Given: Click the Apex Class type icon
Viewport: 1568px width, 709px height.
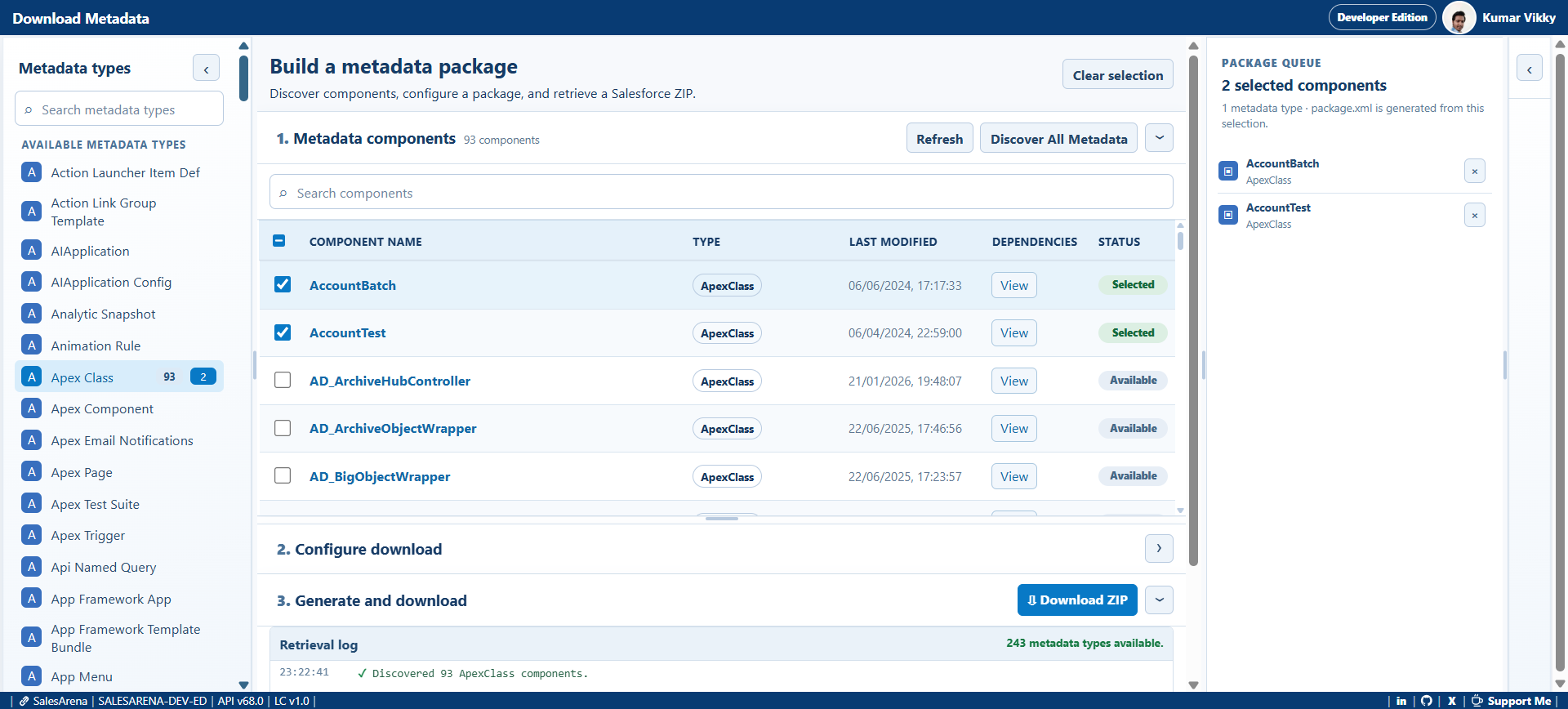Looking at the screenshot, I should (31, 377).
